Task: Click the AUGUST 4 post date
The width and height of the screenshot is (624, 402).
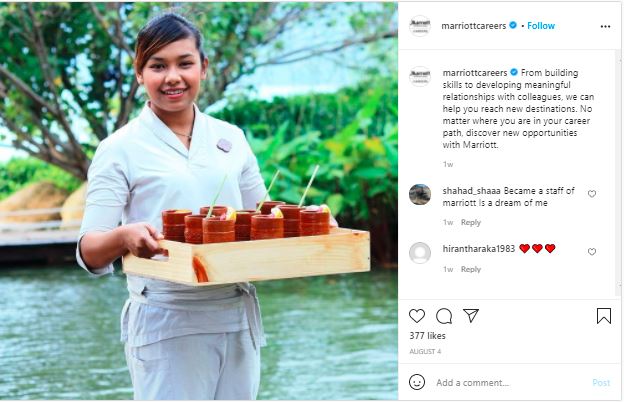Action: (x=425, y=351)
